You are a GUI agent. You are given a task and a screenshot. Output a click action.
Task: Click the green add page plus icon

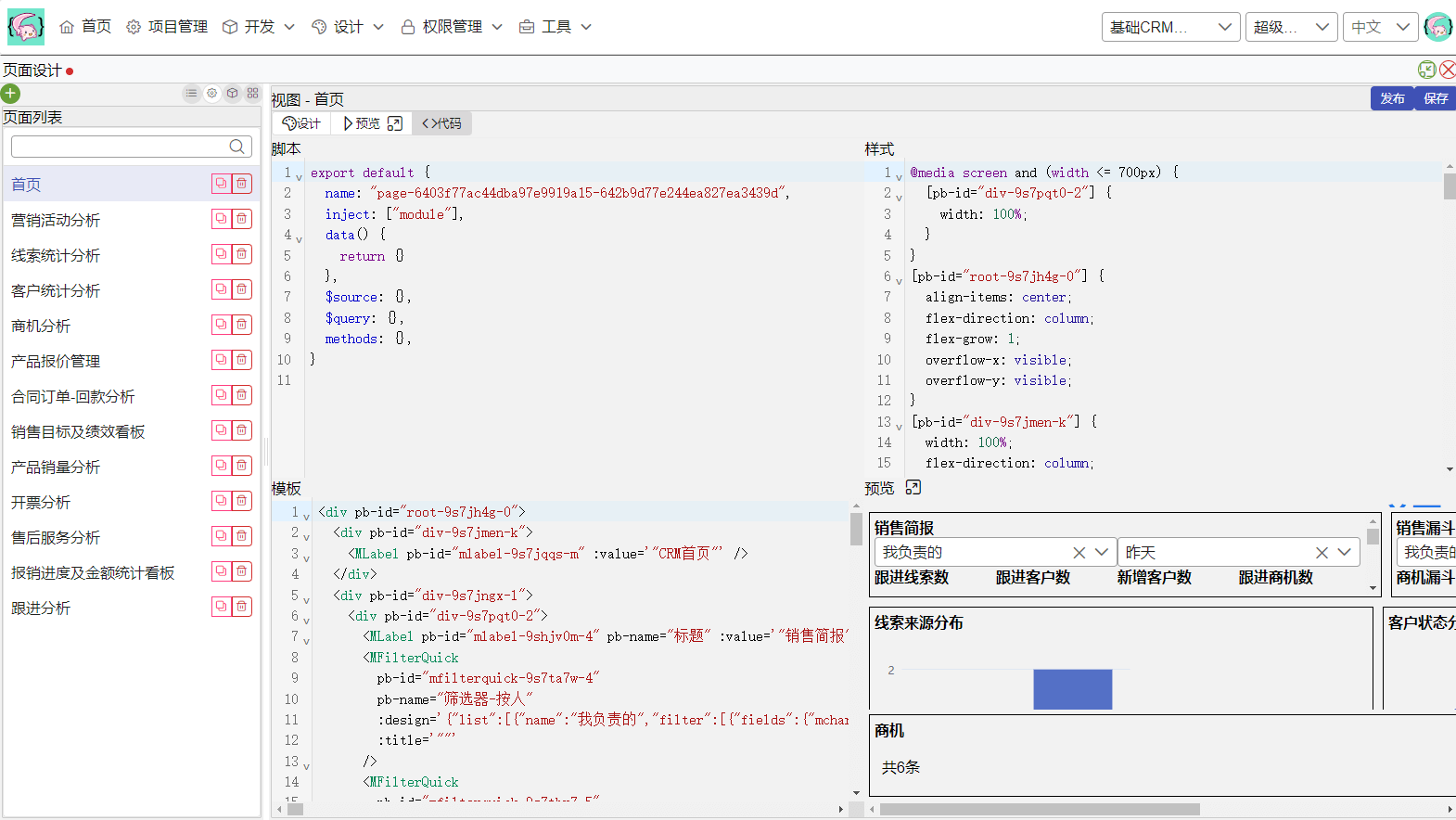[x=10, y=94]
